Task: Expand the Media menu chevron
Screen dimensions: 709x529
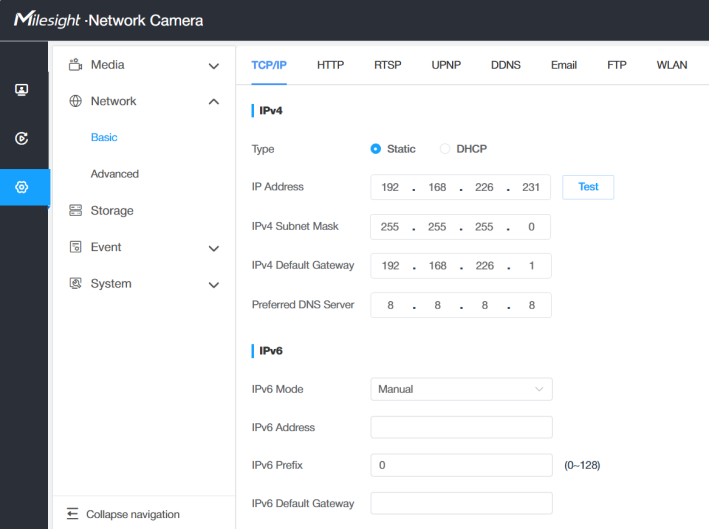Action: (214, 66)
